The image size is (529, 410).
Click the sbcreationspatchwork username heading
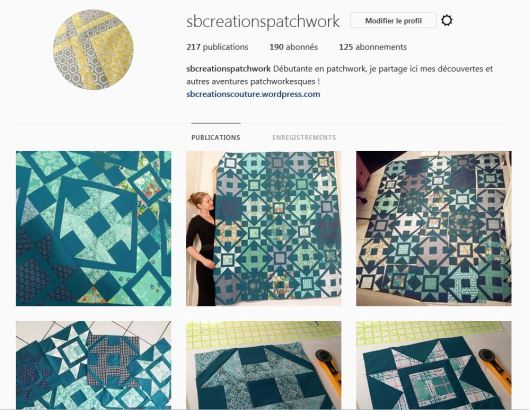coord(263,21)
